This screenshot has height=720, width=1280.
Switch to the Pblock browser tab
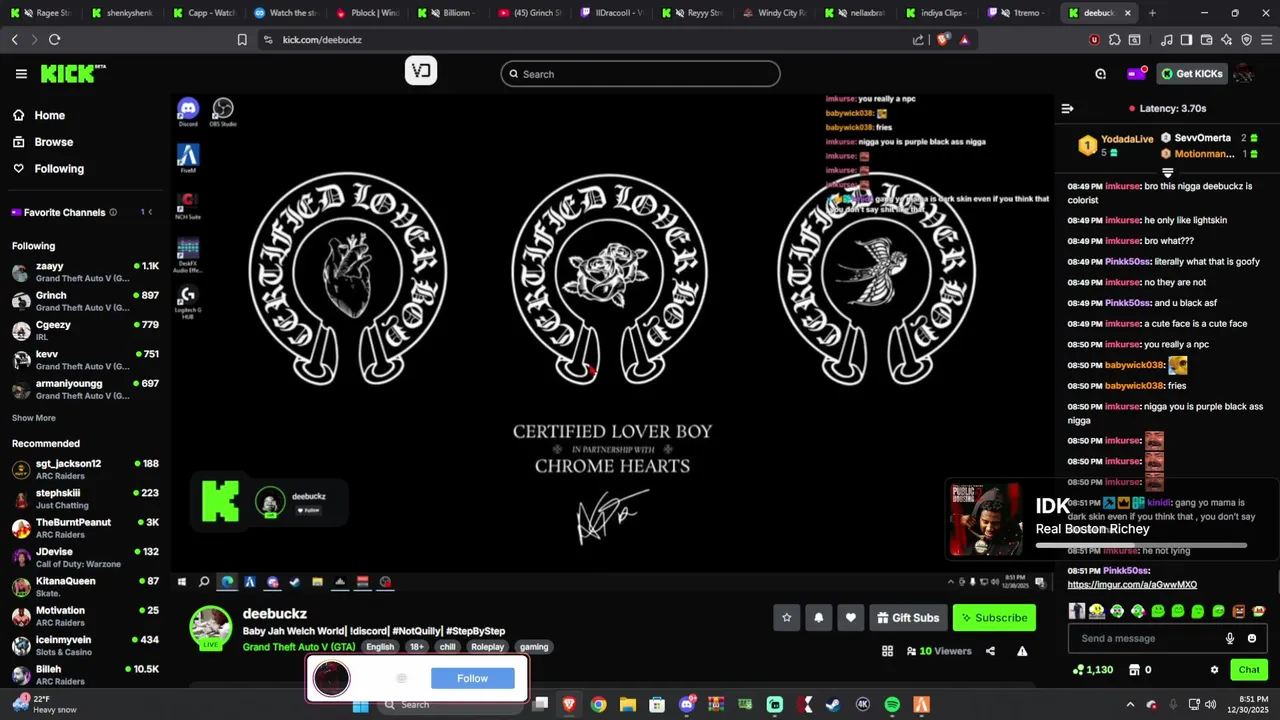(367, 13)
